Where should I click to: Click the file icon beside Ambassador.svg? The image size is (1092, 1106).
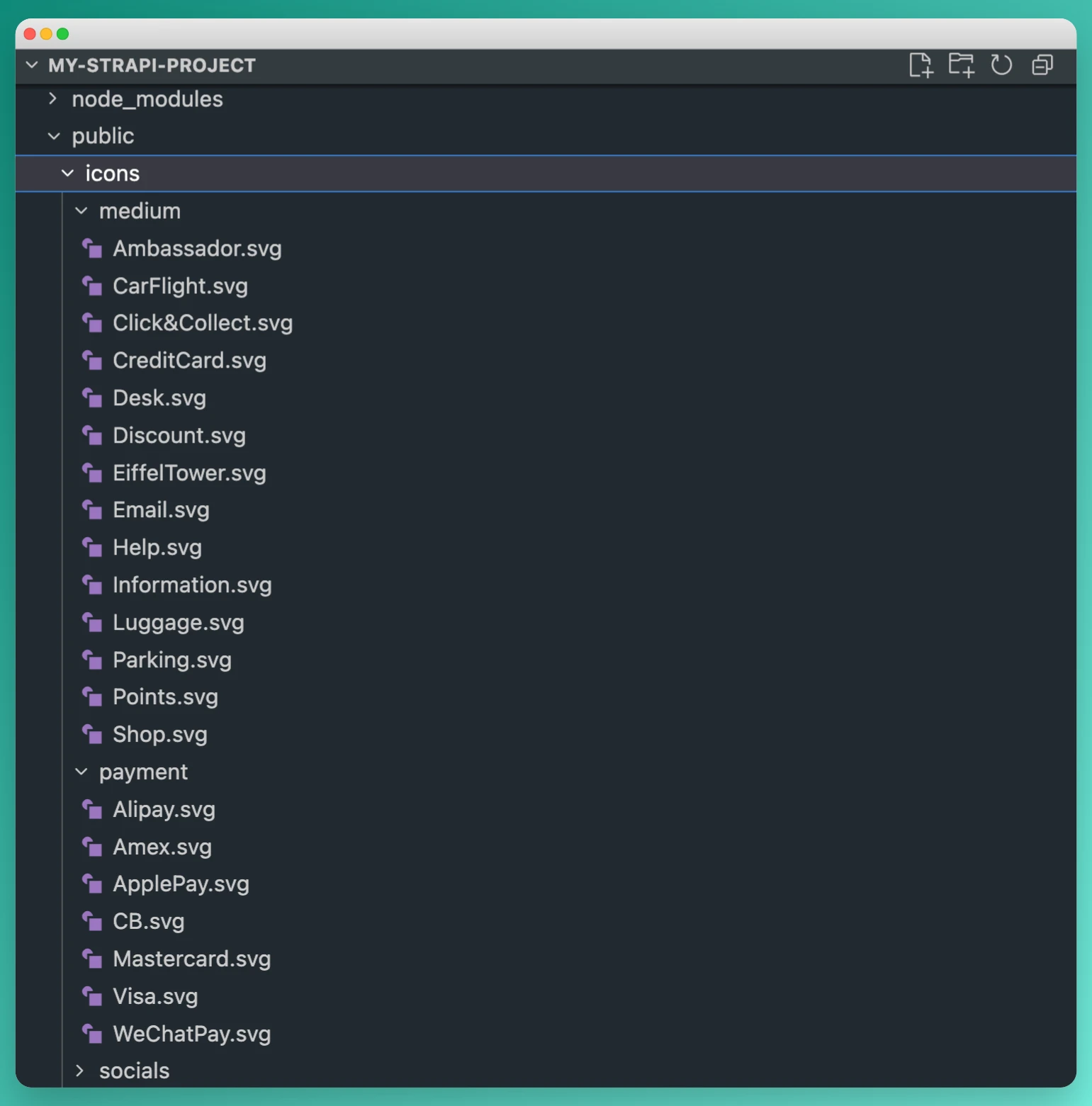click(x=92, y=249)
